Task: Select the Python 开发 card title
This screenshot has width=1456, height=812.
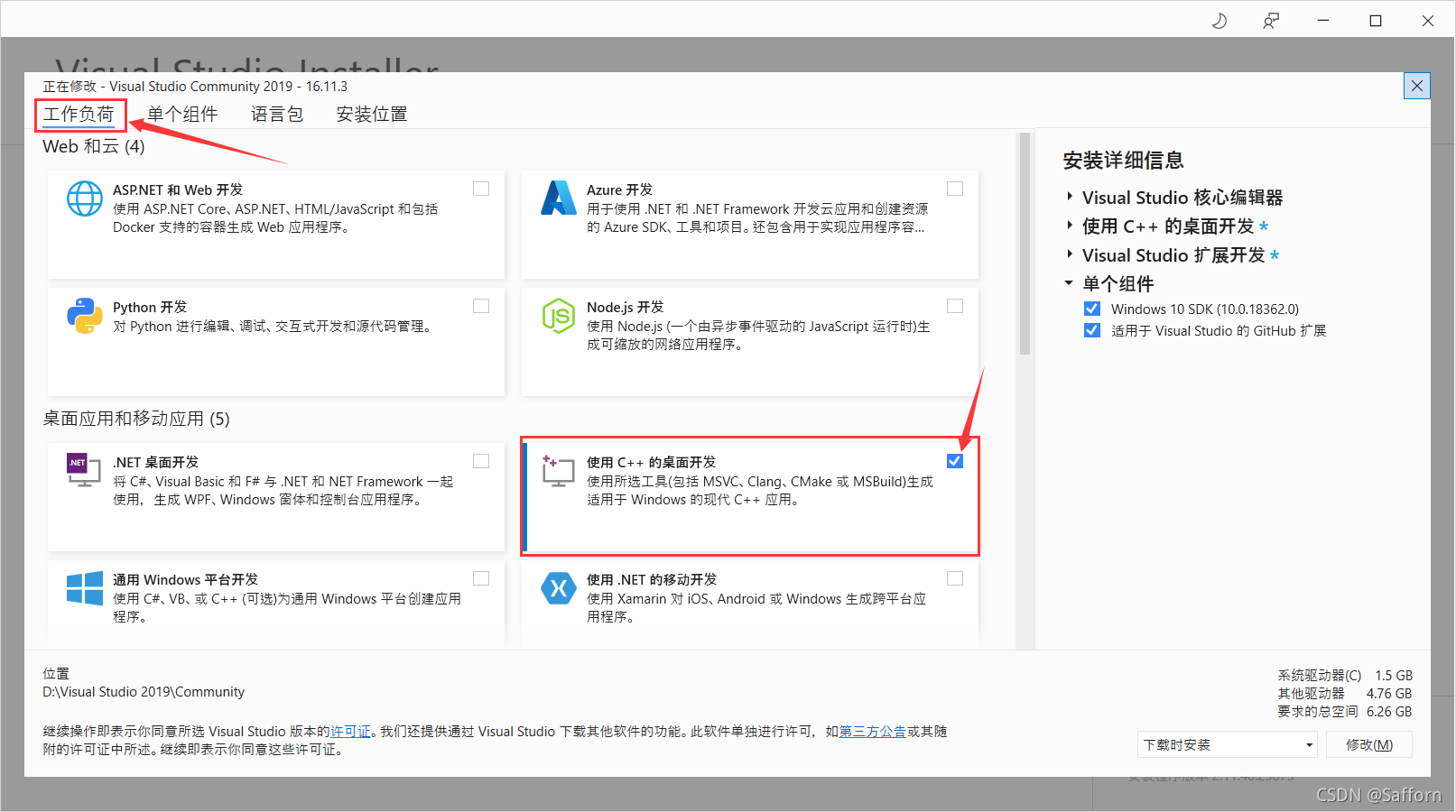Action: 150,307
